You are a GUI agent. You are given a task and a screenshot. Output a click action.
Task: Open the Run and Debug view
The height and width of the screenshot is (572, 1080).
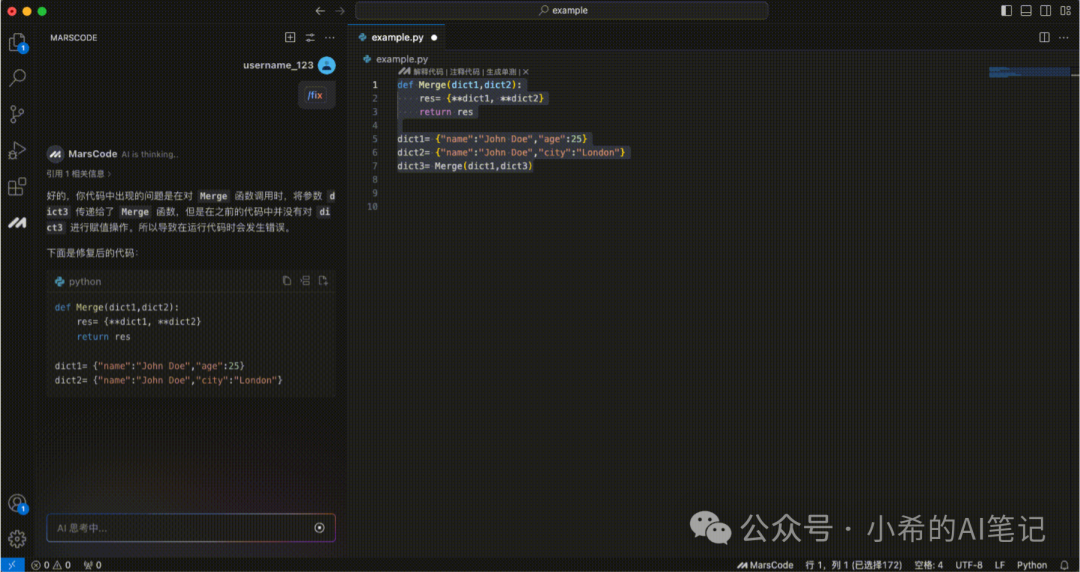17,151
